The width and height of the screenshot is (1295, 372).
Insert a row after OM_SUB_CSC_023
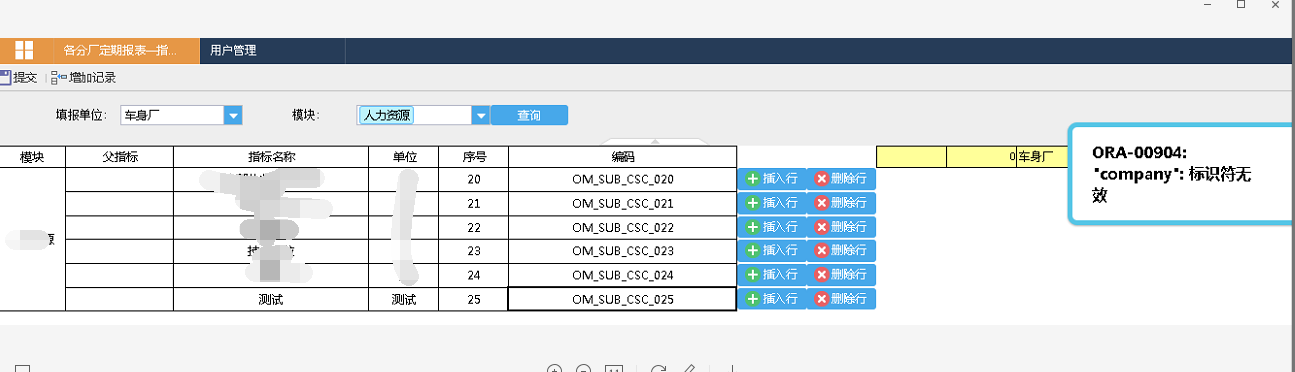click(x=771, y=251)
